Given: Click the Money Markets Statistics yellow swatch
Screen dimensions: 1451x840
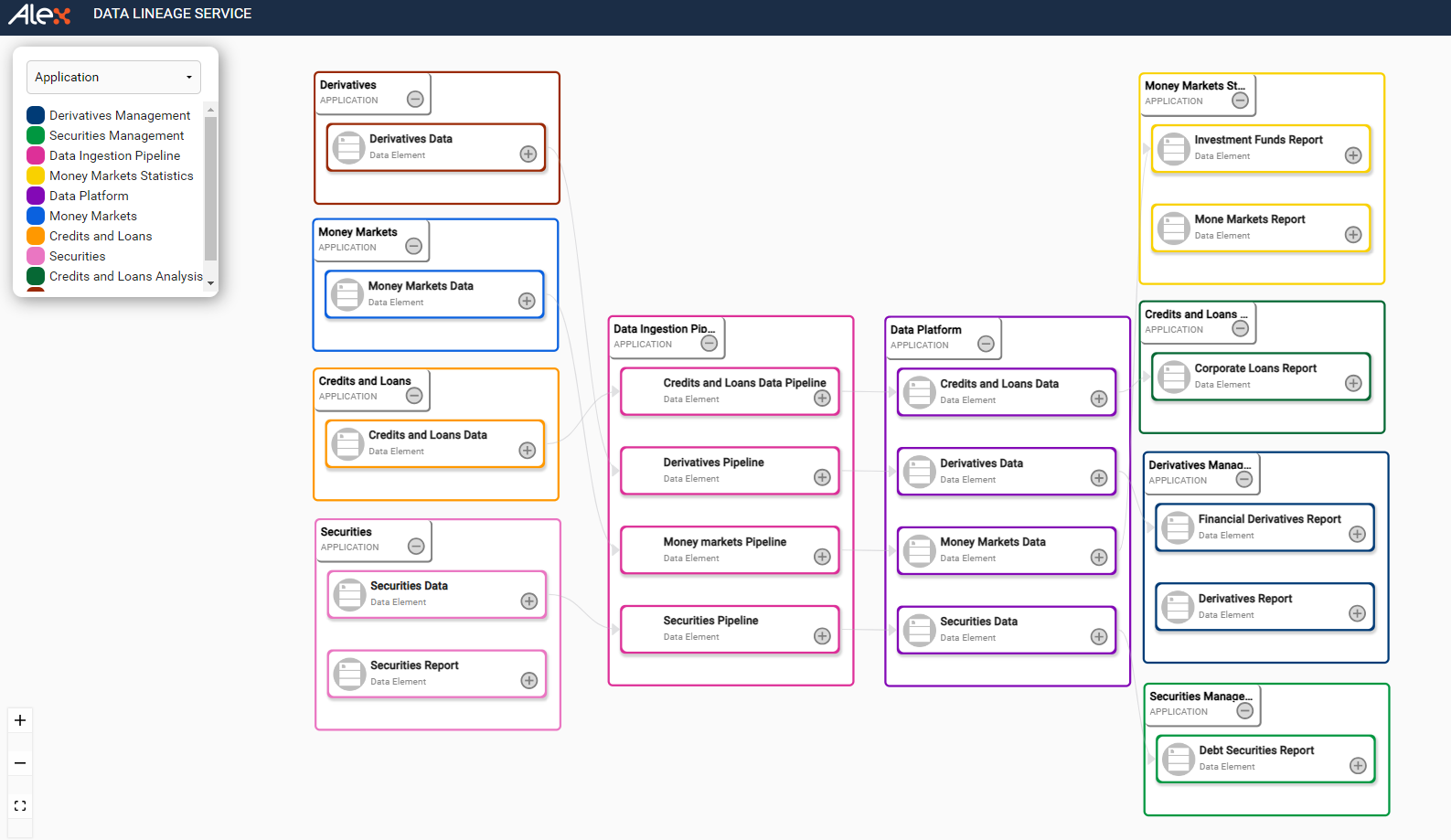Looking at the screenshot, I should (36, 175).
